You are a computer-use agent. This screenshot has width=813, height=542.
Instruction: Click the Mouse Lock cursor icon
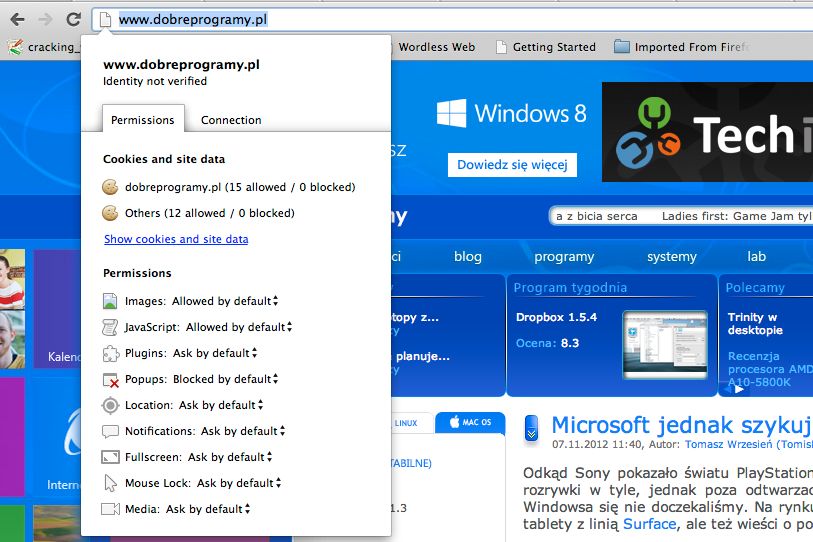pos(110,483)
